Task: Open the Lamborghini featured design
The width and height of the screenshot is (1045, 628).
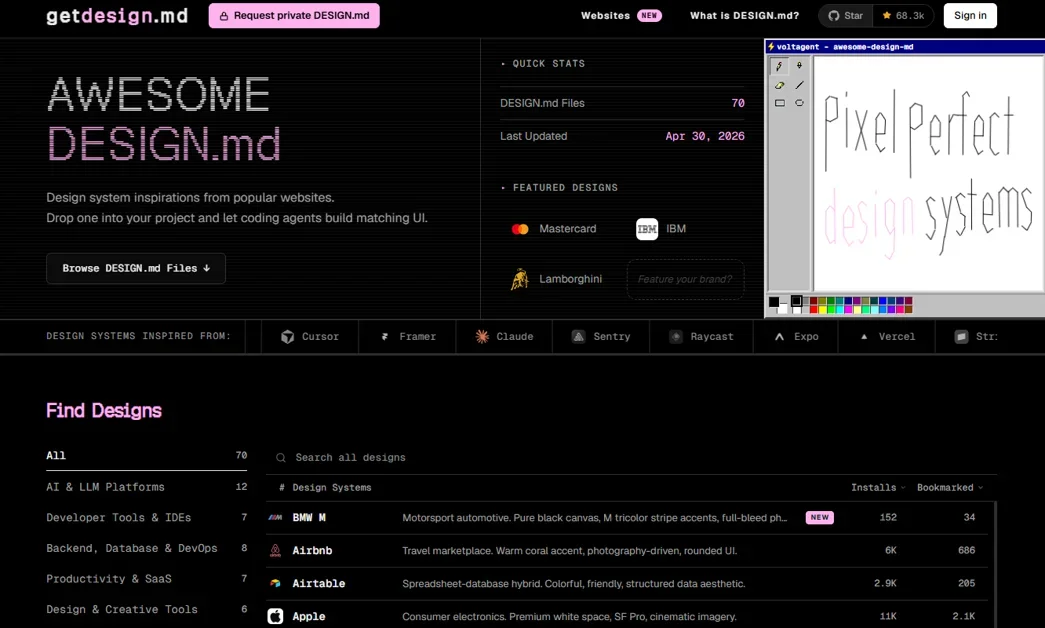Action: [556, 279]
